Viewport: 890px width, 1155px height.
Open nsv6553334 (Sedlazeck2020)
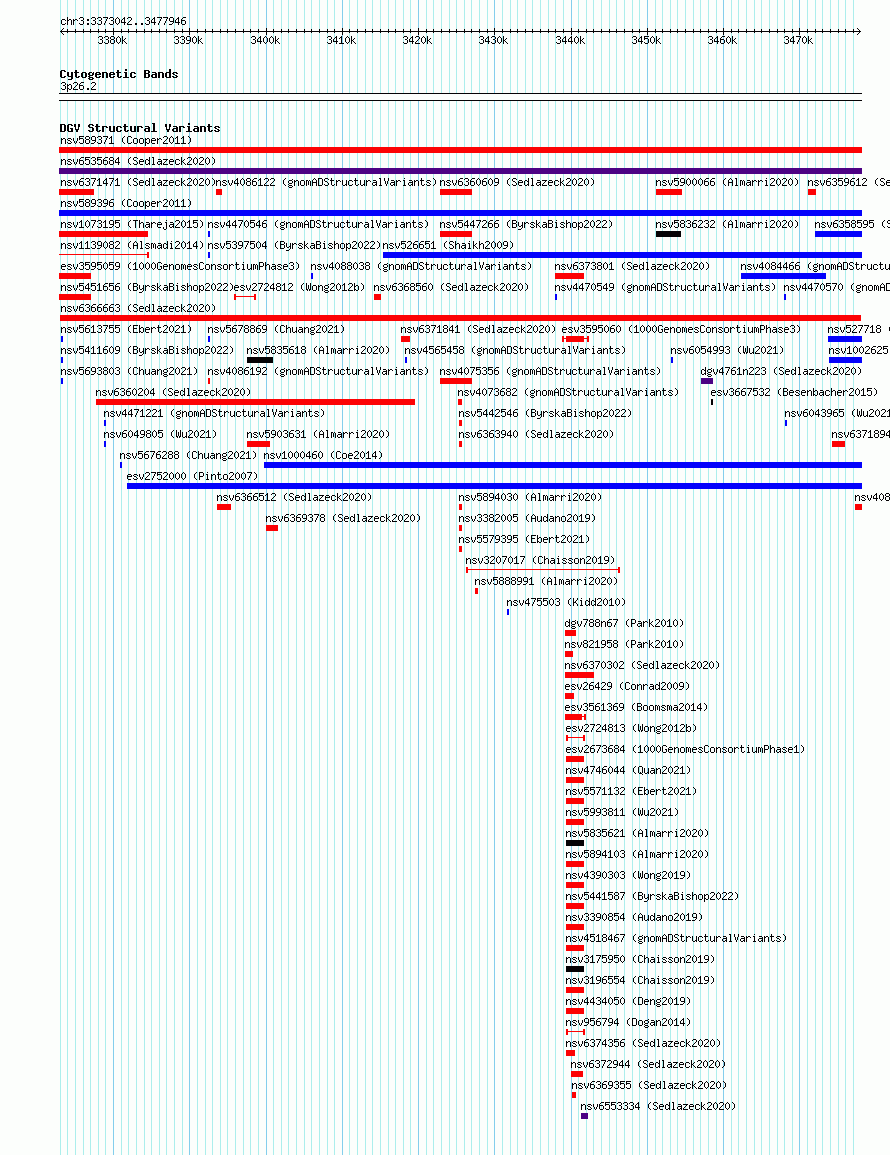tap(658, 1106)
